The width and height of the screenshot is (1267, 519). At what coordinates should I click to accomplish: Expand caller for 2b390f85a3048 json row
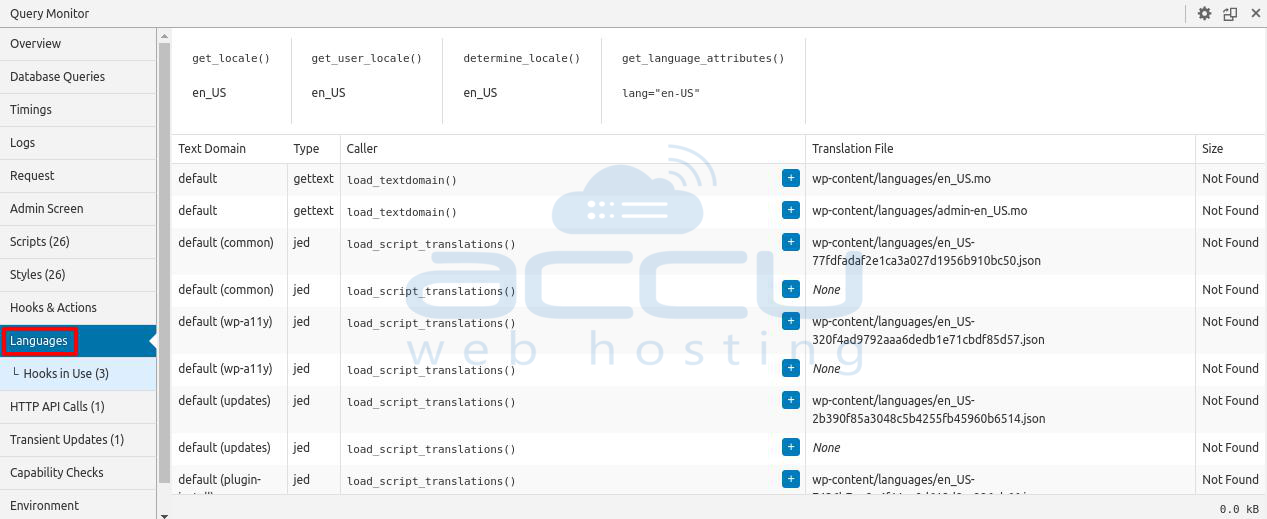pos(791,400)
